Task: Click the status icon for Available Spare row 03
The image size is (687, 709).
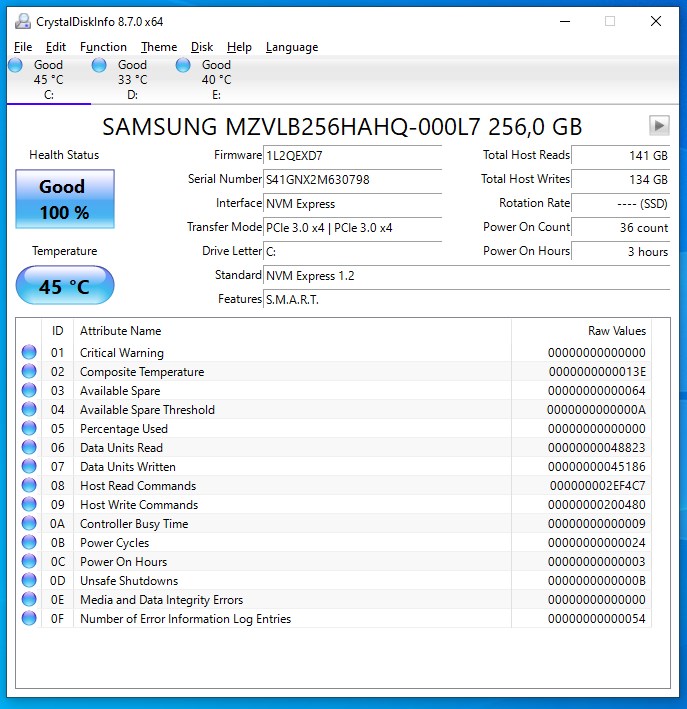Action: (29, 390)
